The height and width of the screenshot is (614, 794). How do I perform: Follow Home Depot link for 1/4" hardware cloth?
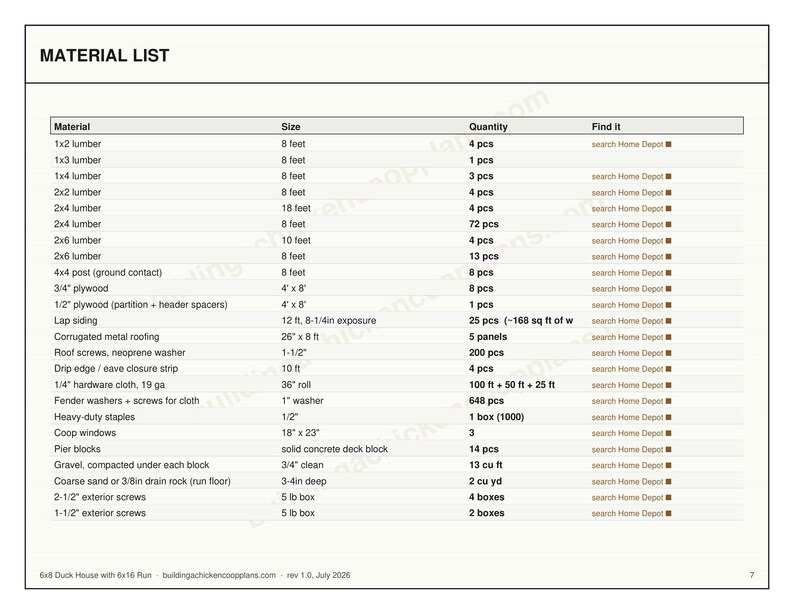point(627,385)
